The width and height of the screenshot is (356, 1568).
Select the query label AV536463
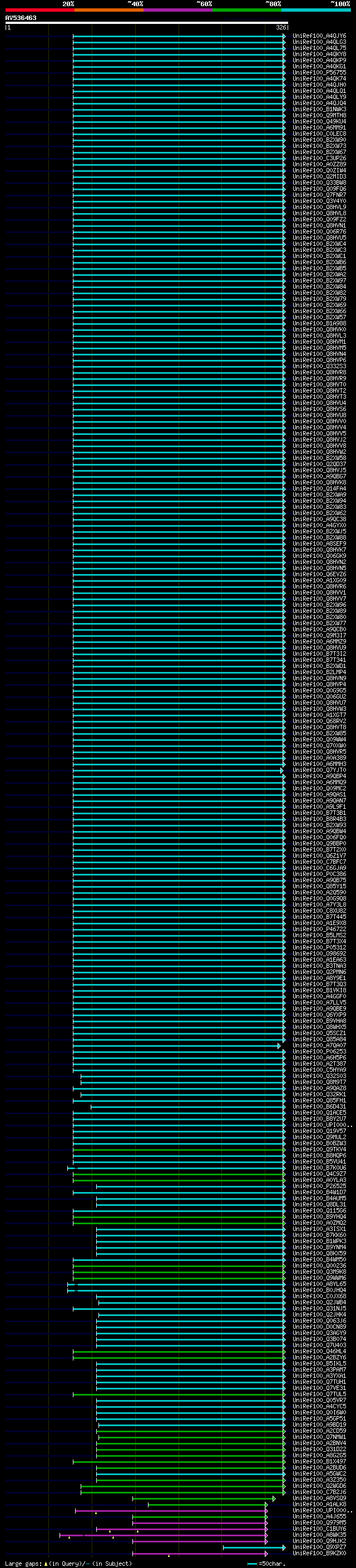(21, 18)
